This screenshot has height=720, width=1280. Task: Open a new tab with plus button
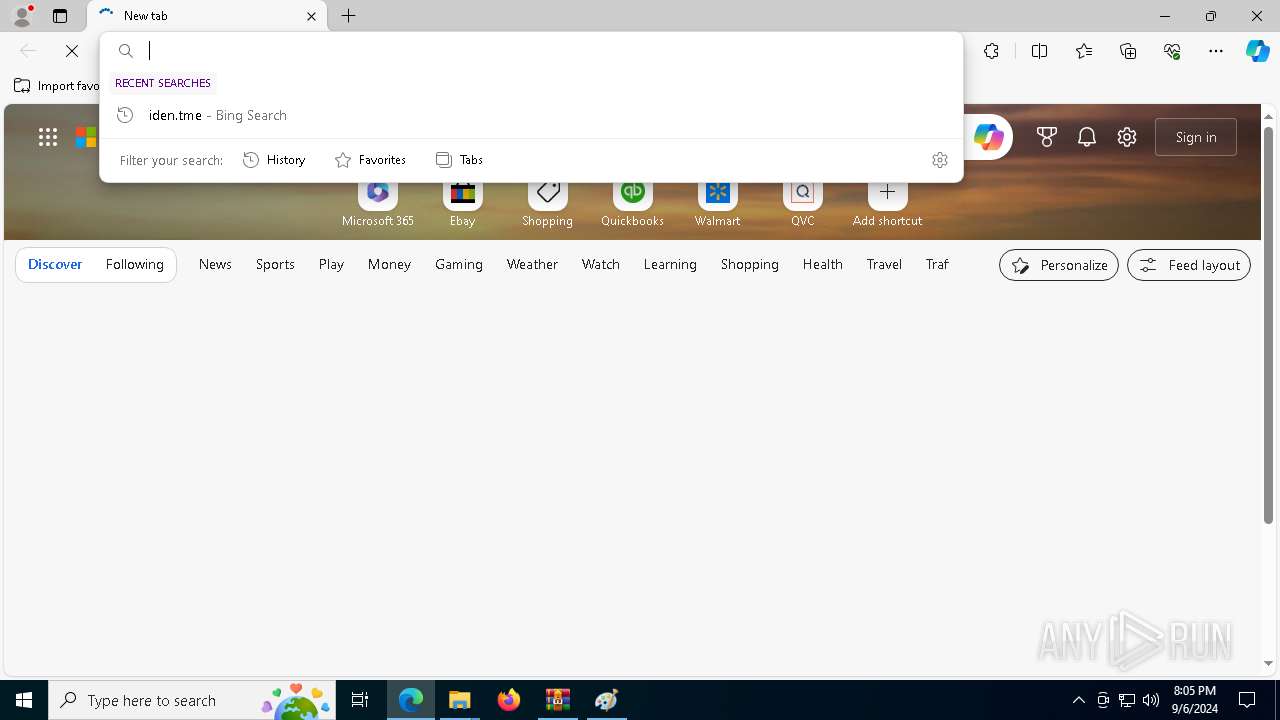pos(349,16)
